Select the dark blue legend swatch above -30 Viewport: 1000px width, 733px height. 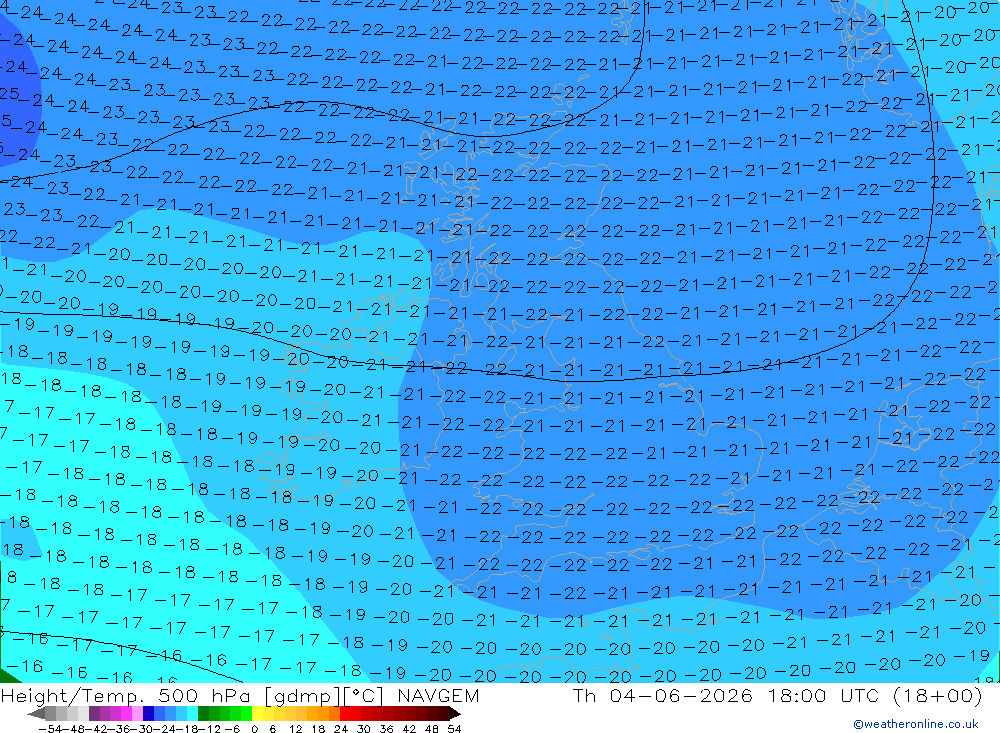point(148,713)
